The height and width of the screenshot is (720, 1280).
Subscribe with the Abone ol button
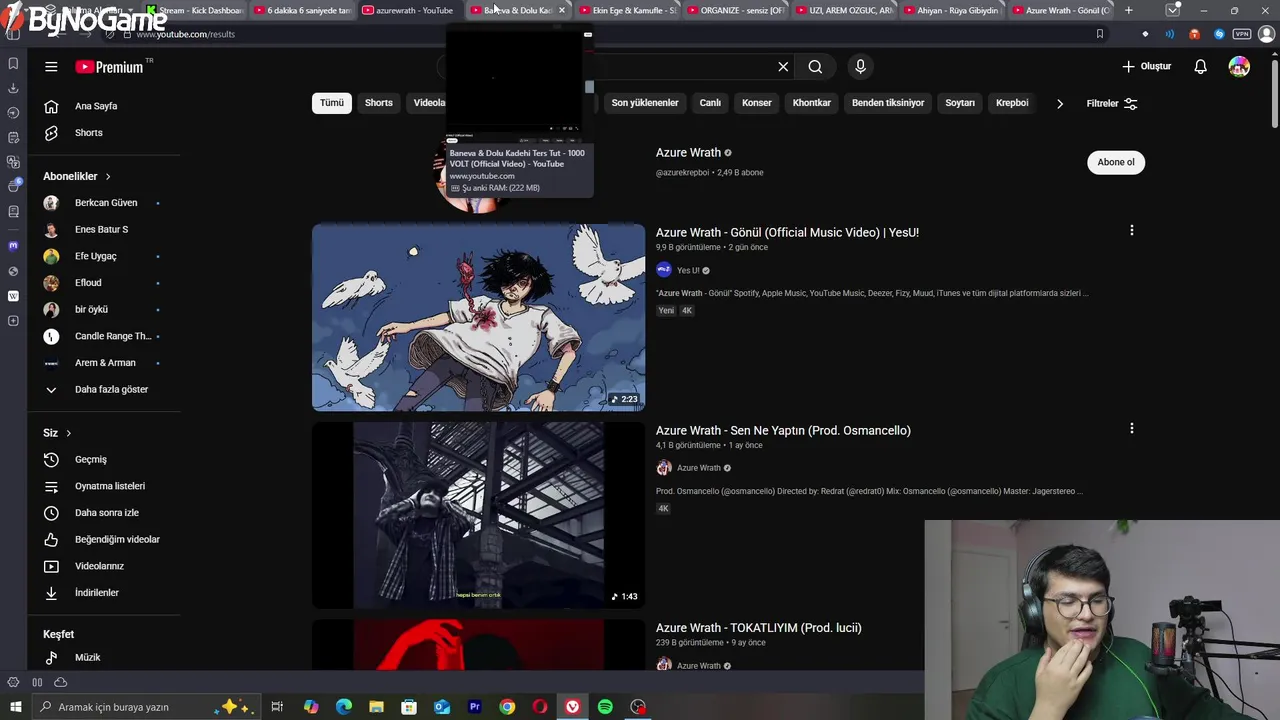point(1116,162)
